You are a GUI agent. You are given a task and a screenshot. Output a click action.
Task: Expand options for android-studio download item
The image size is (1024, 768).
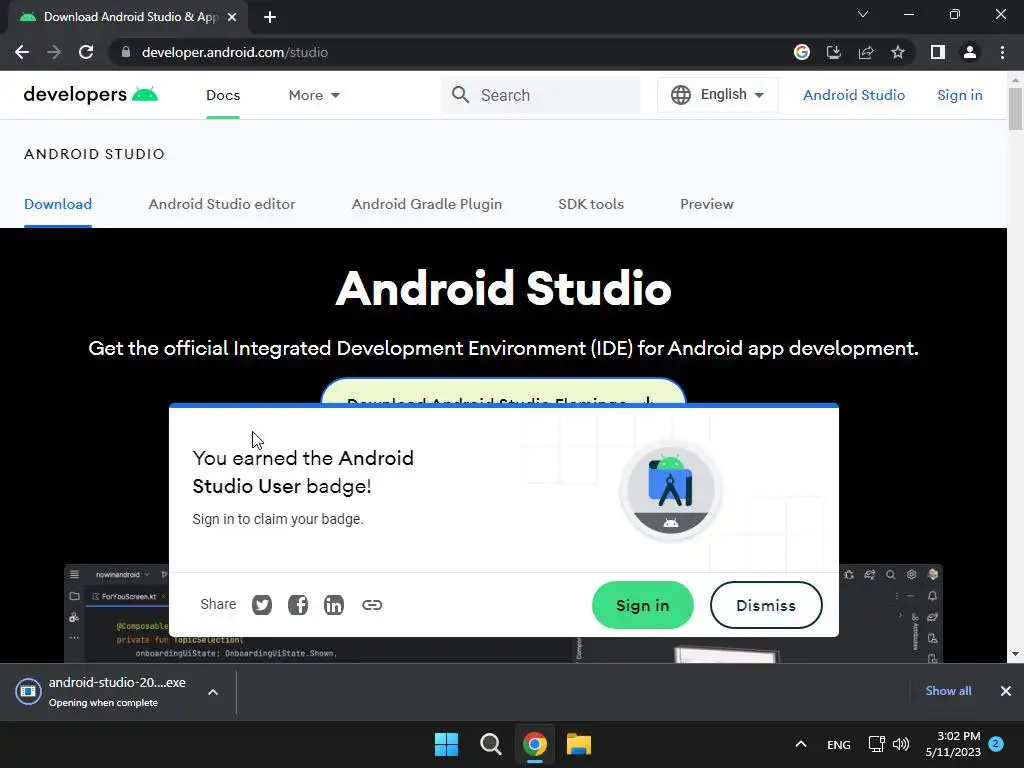(213, 692)
